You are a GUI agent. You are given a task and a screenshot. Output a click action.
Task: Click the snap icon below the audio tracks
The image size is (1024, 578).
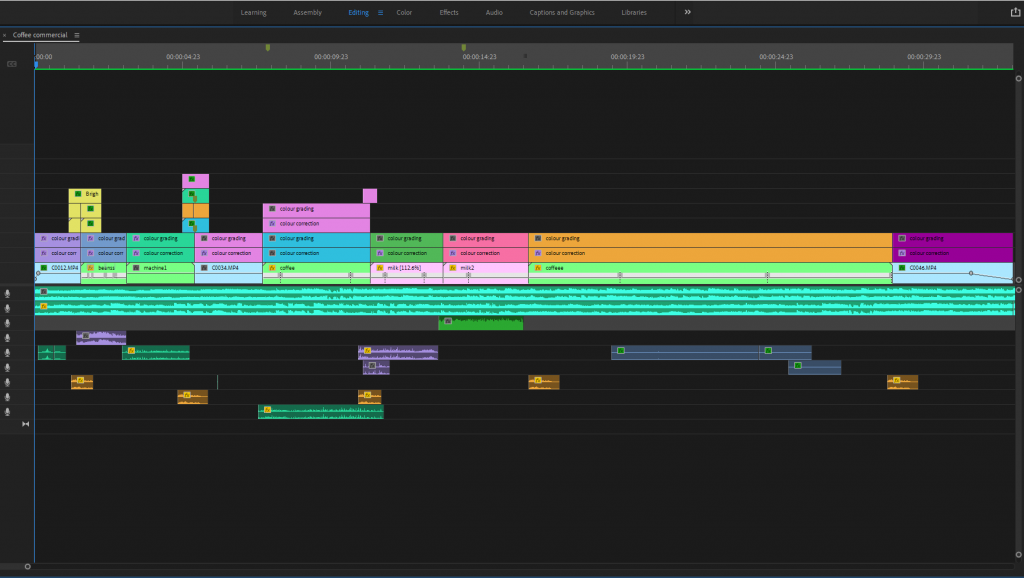(25, 425)
